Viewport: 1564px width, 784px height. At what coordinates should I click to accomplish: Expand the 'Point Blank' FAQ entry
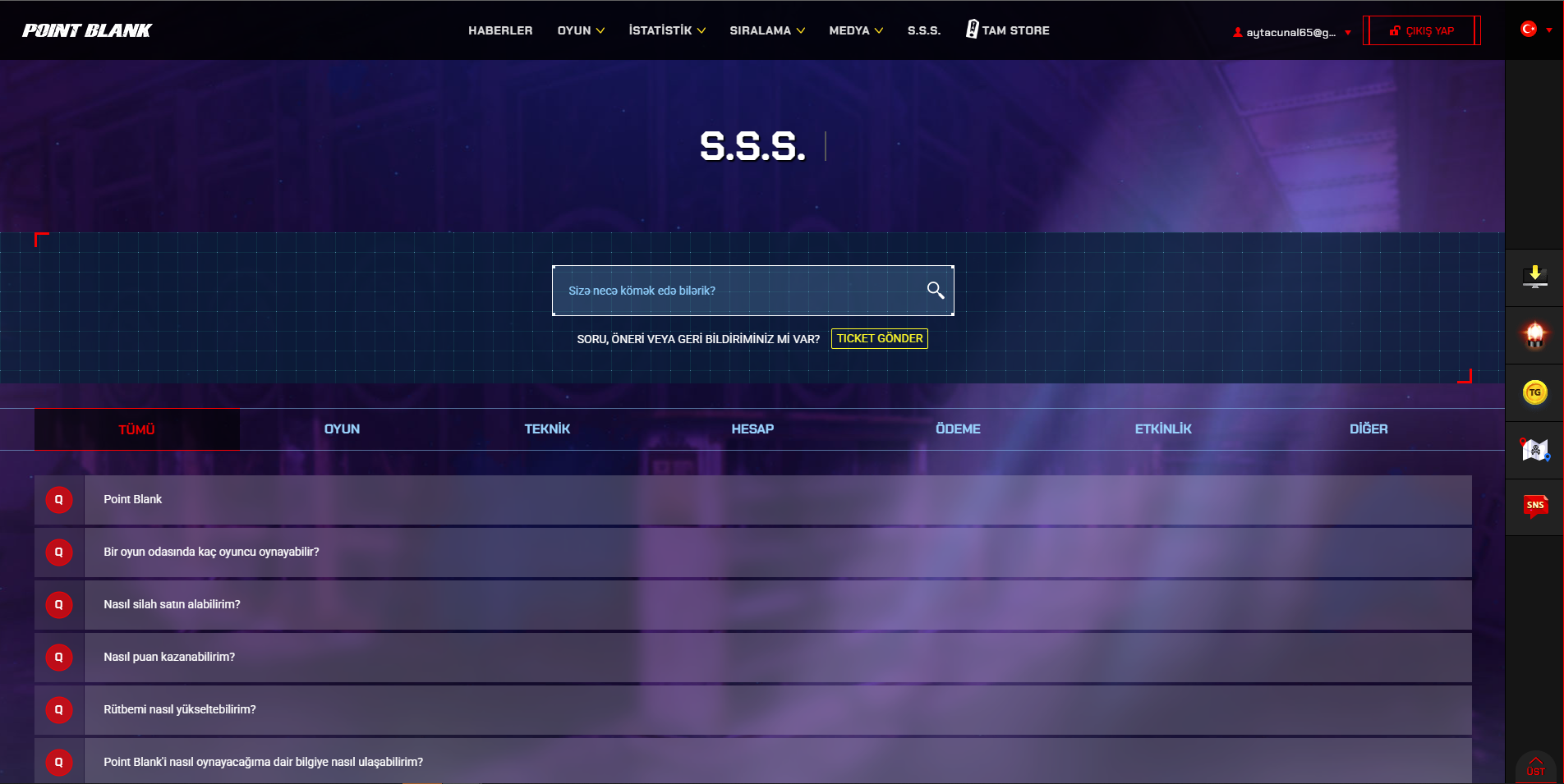pyautogui.click(x=753, y=499)
